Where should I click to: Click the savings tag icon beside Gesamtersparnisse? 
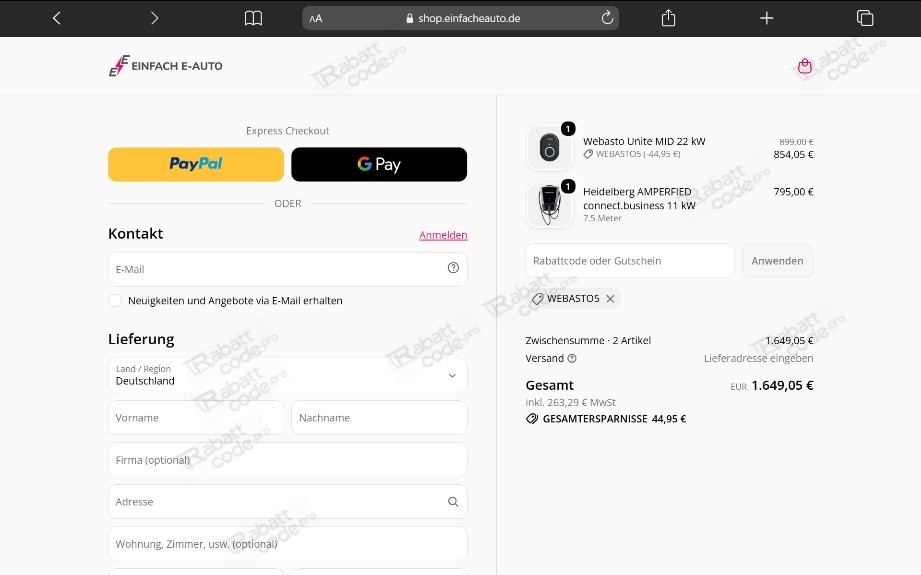click(x=532, y=419)
